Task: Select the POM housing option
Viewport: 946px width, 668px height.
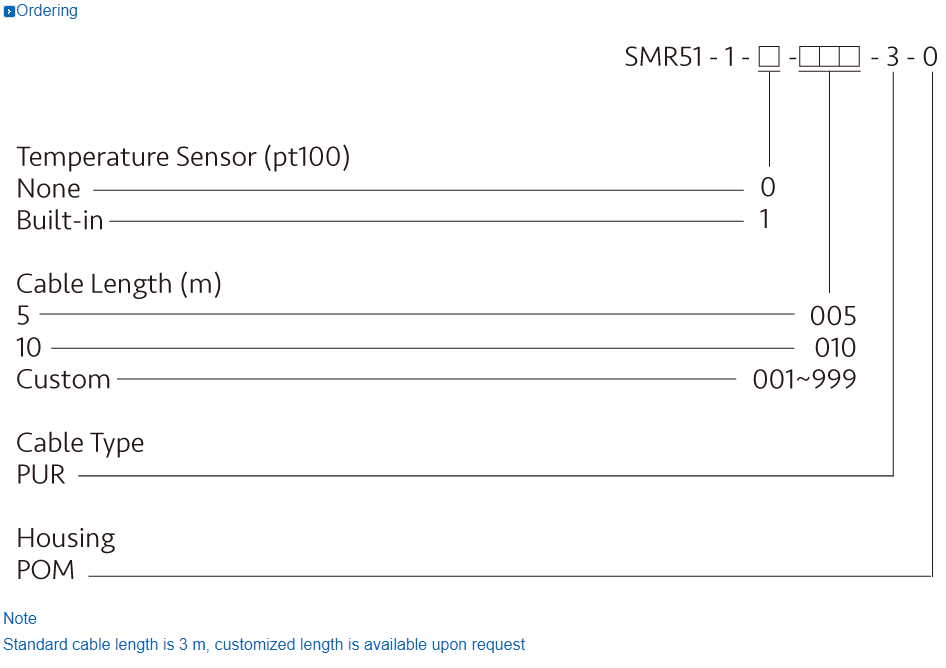Action: 45,571
